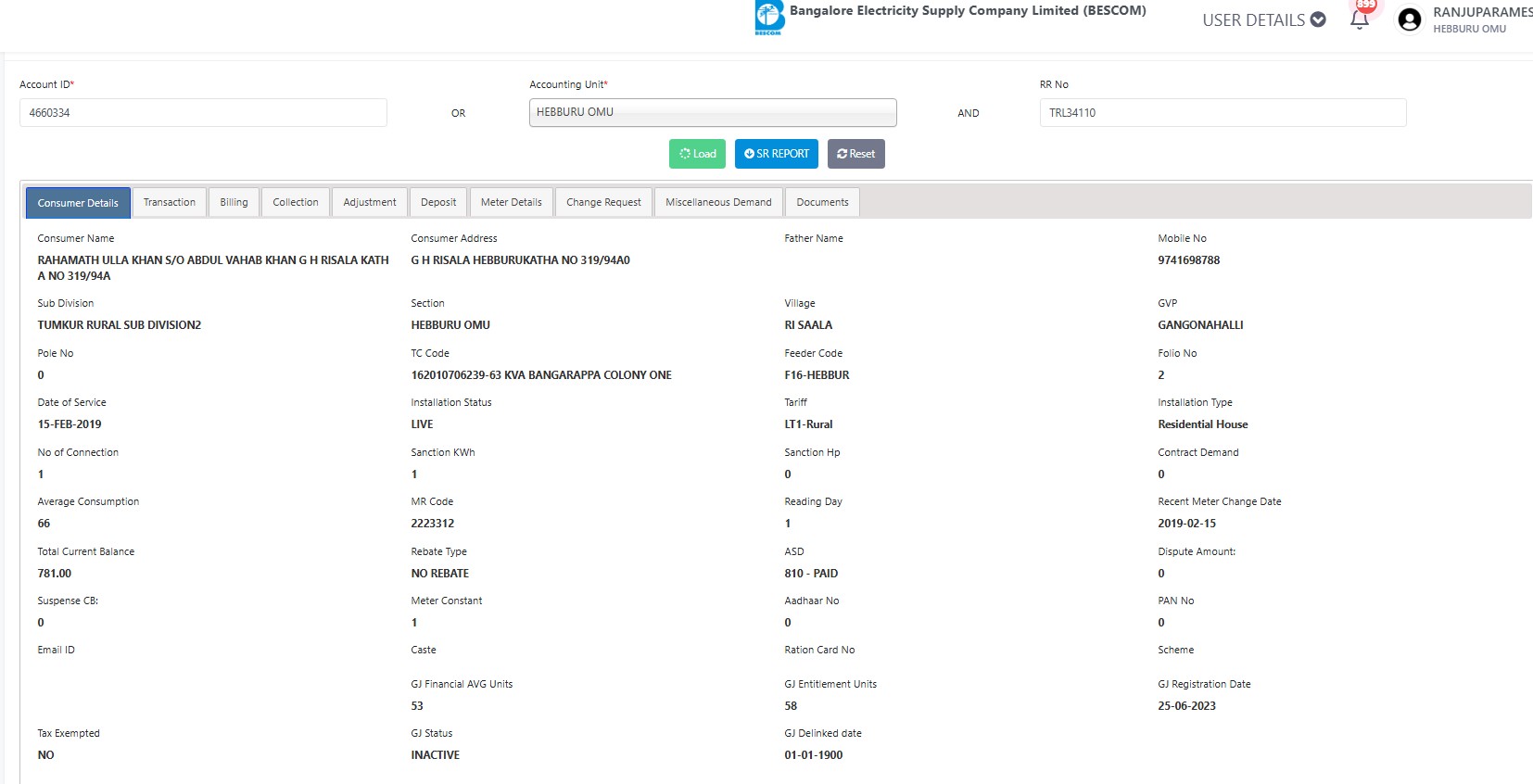
Task: Switch to Miscellaneous Demand tab
Action: pyautogui.click(x=718, y=202)
